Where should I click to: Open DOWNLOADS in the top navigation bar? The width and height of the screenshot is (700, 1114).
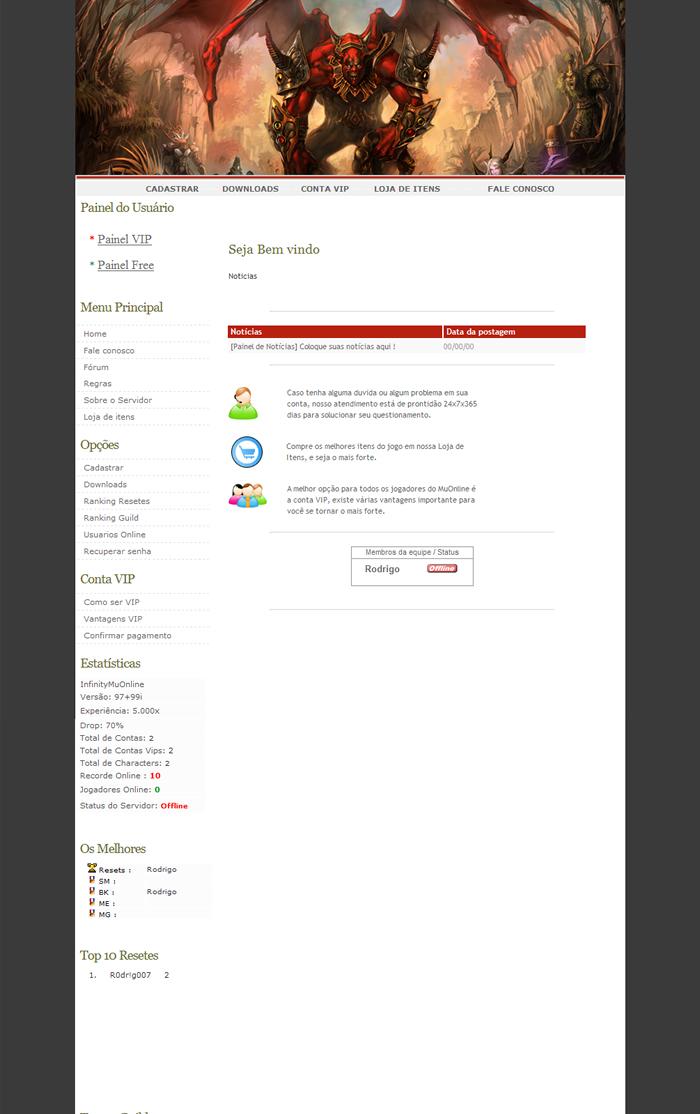pyautogui.click(x=250, y=189)
